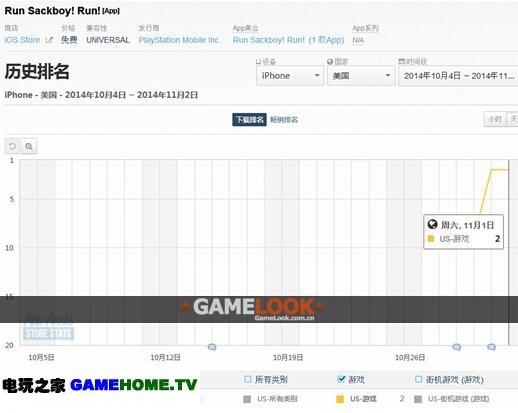The width and height of the screenshot is (518, 413).
Task: Click the yellow US-游戏 legend swatch
Action: (x=340, y=399)
